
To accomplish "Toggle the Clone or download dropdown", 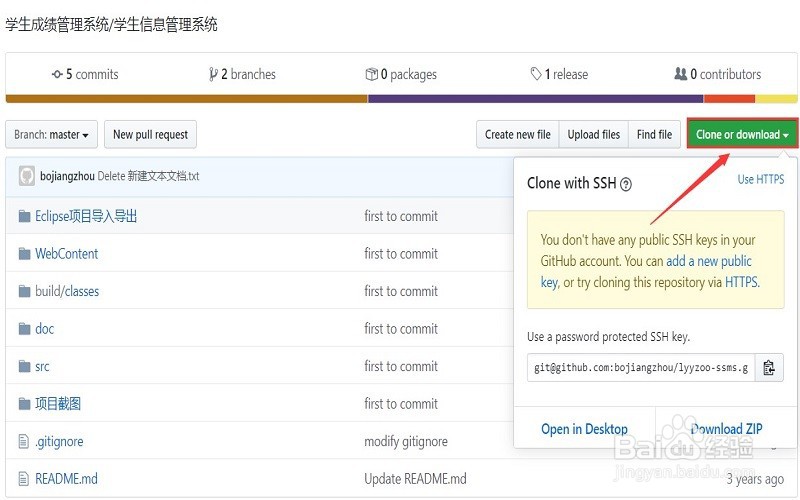I will (742, 135).
